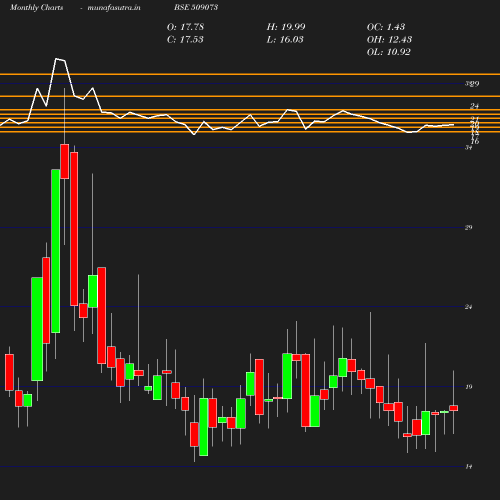Click the 29 price axis label
The width and height of the screenshot is (500, 500).
coord(469,228)
